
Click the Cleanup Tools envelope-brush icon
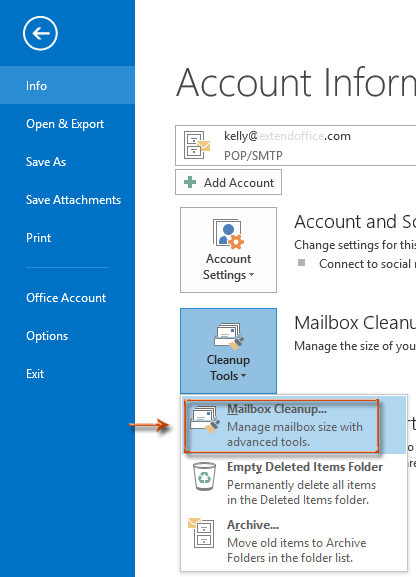pyautogui.click(x=229, y=336)
